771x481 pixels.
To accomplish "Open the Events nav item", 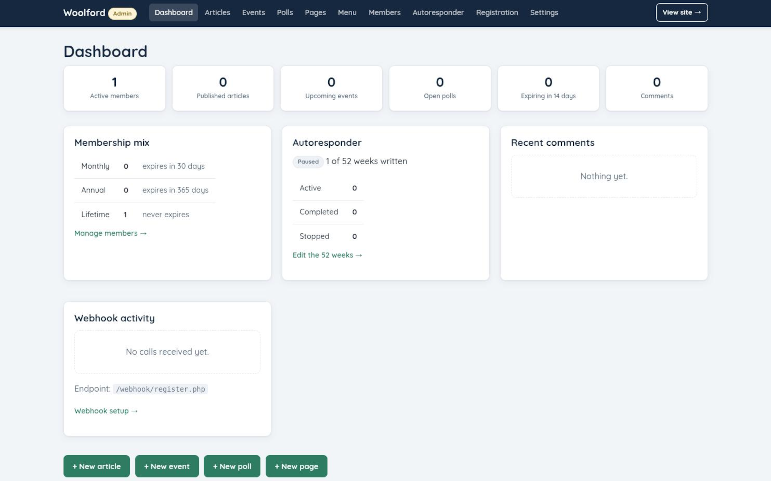I will click(253, 12).
